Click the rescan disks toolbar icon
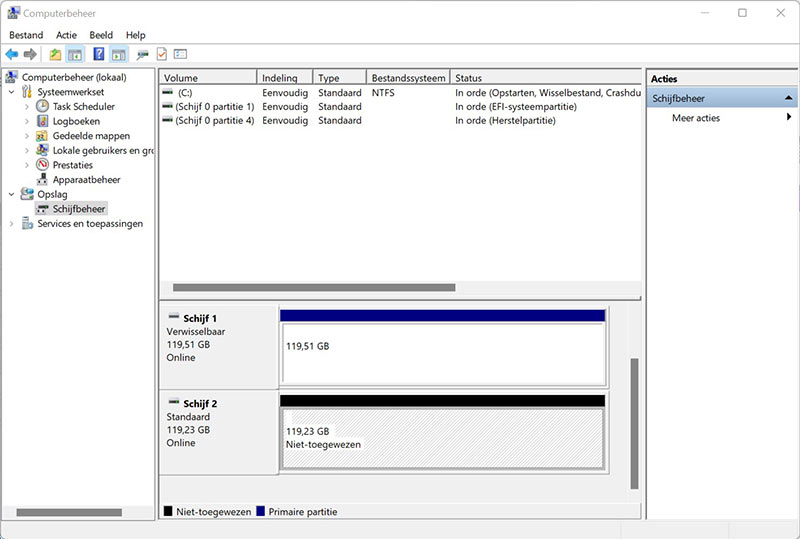Screen dimensions: 800x539 pyautogui.click(x=142, y=54)
